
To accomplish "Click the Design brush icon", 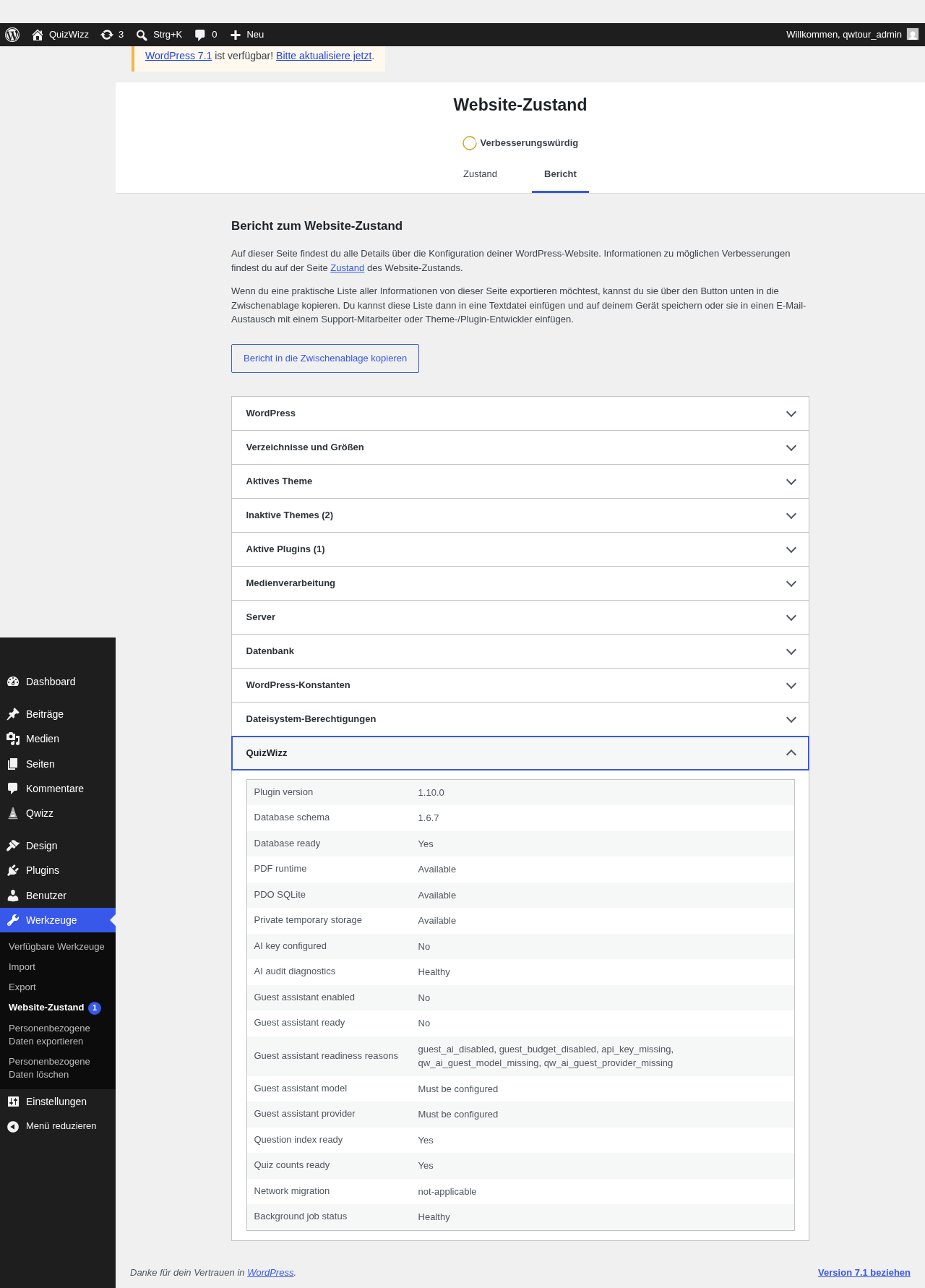I will (13, 846).
